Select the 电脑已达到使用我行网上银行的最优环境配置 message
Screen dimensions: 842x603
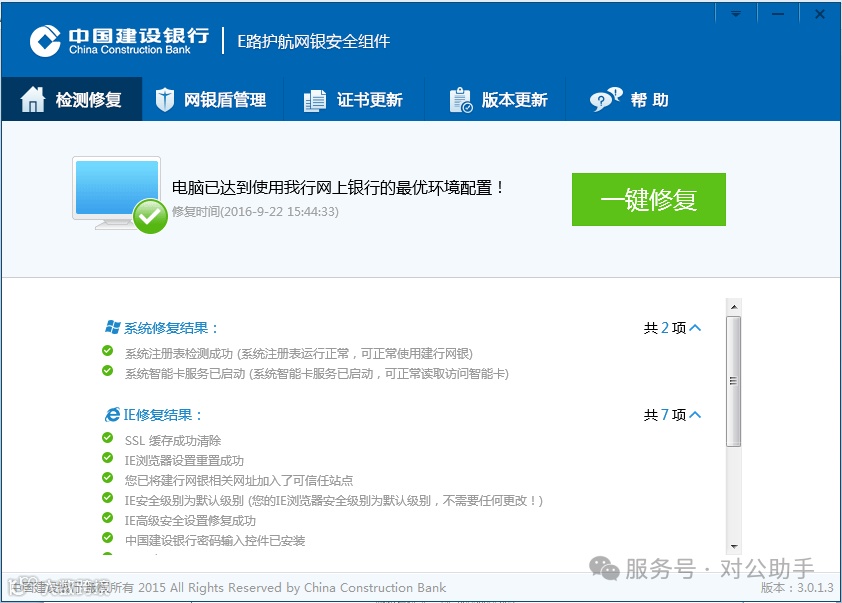tap(338, 187)
